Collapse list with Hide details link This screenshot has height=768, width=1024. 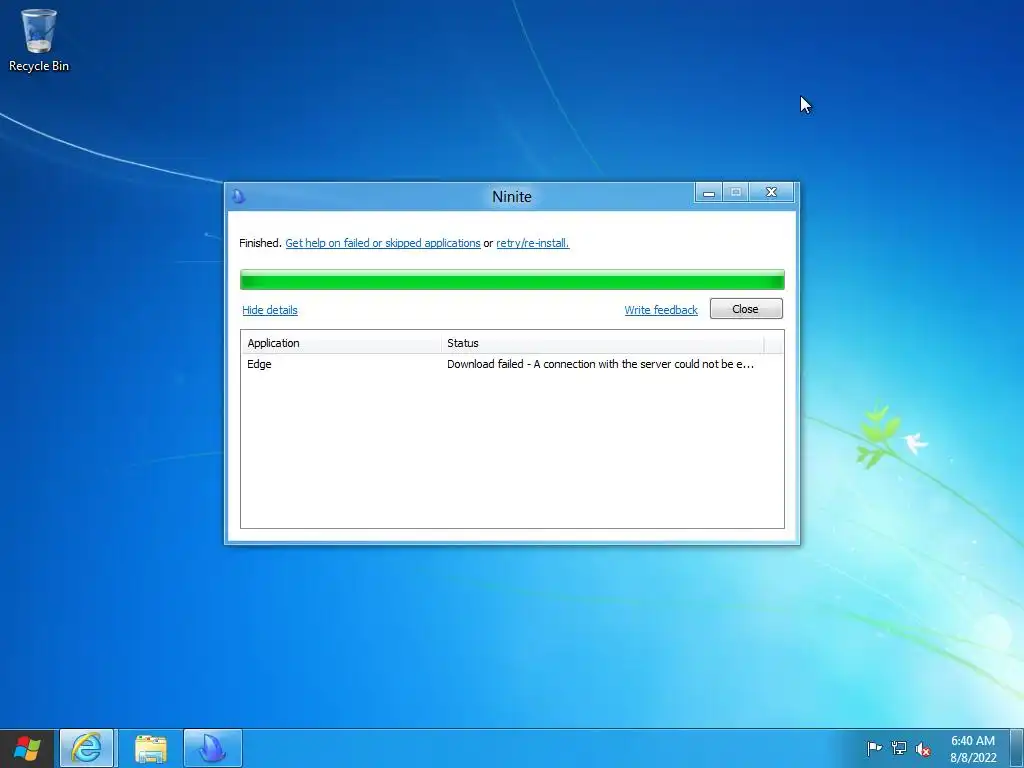[x=270, y=310]
